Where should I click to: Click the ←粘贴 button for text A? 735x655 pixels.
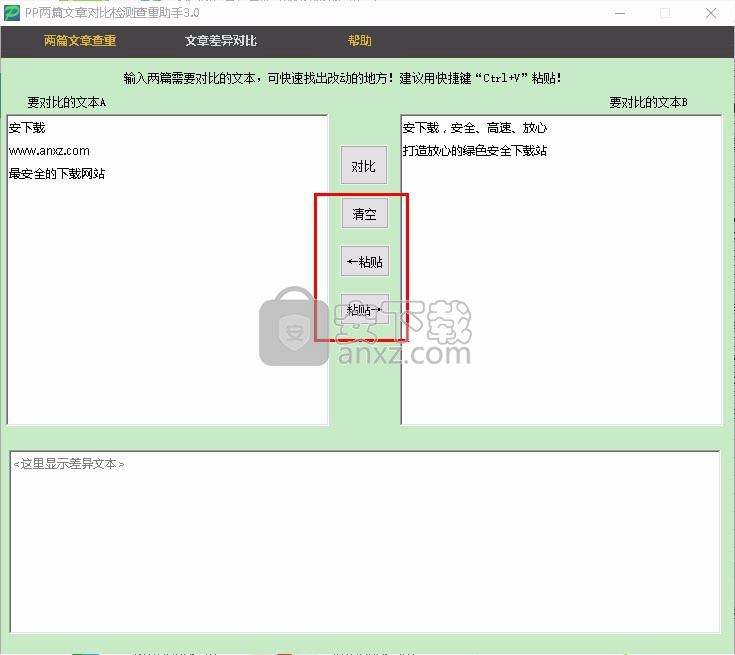coord(365,261)
